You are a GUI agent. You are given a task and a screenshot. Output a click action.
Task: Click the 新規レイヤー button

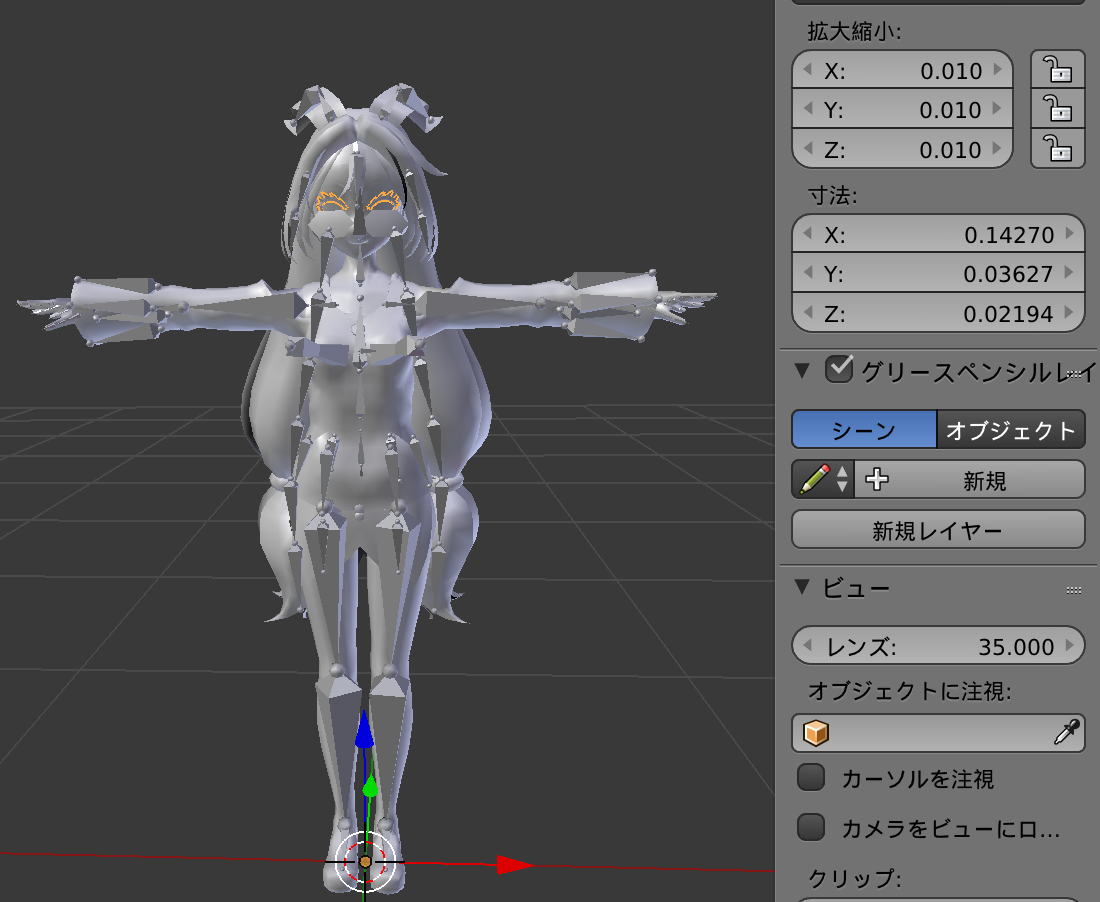click(x=937, y=529)
